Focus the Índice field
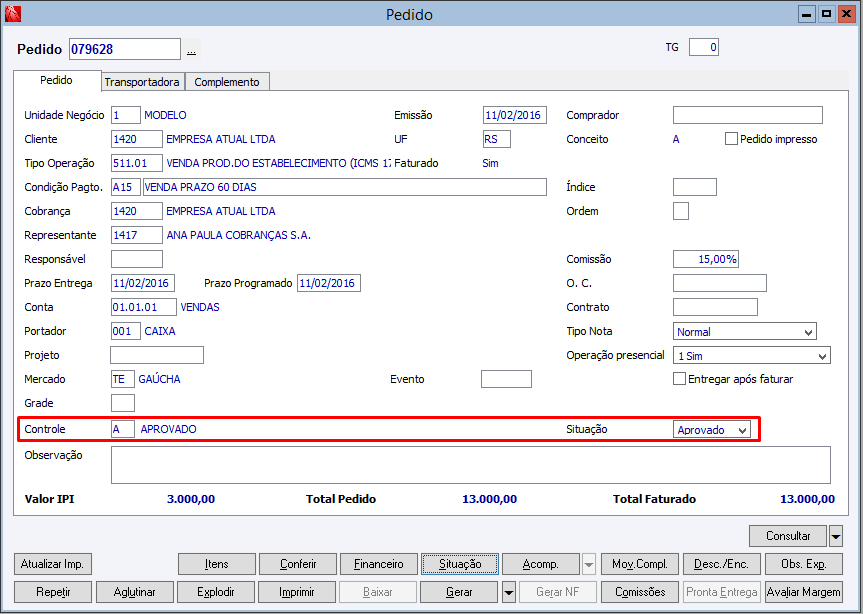Screen dimensions: 863x614 click(695, 187)
